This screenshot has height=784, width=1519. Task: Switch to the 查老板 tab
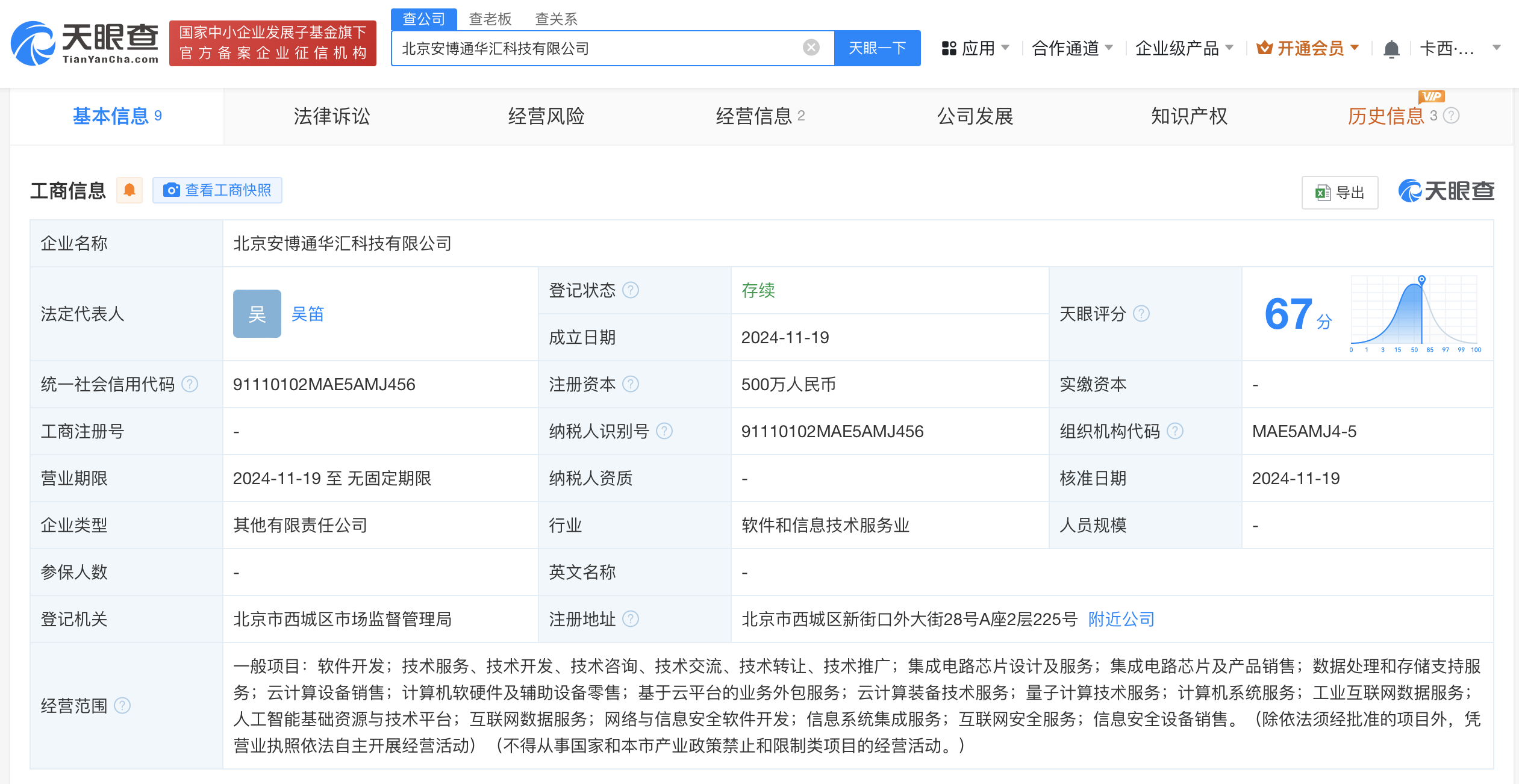[489, 18]
